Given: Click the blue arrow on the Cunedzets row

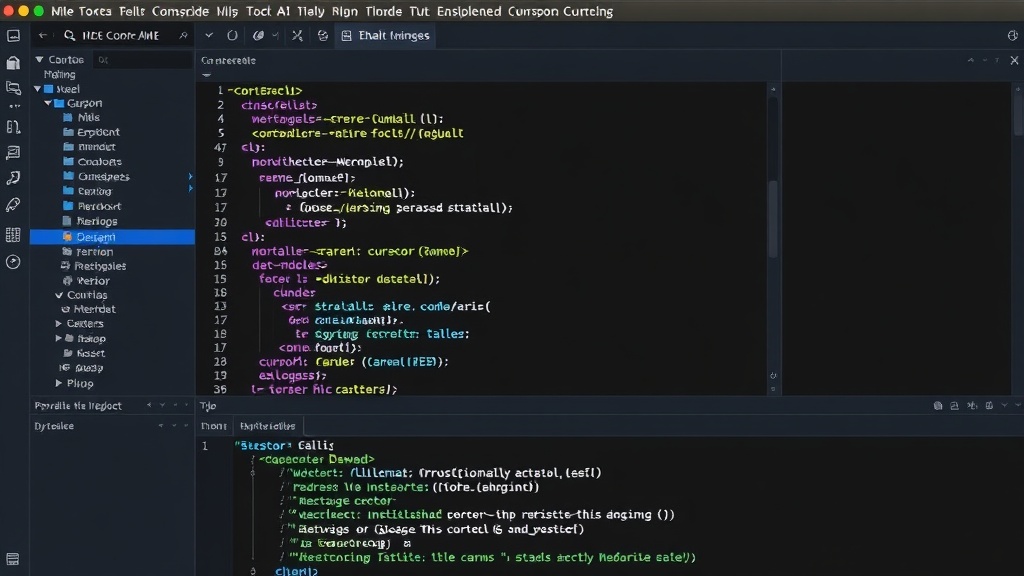Looking at the screenshot, I should pos(190,176).
